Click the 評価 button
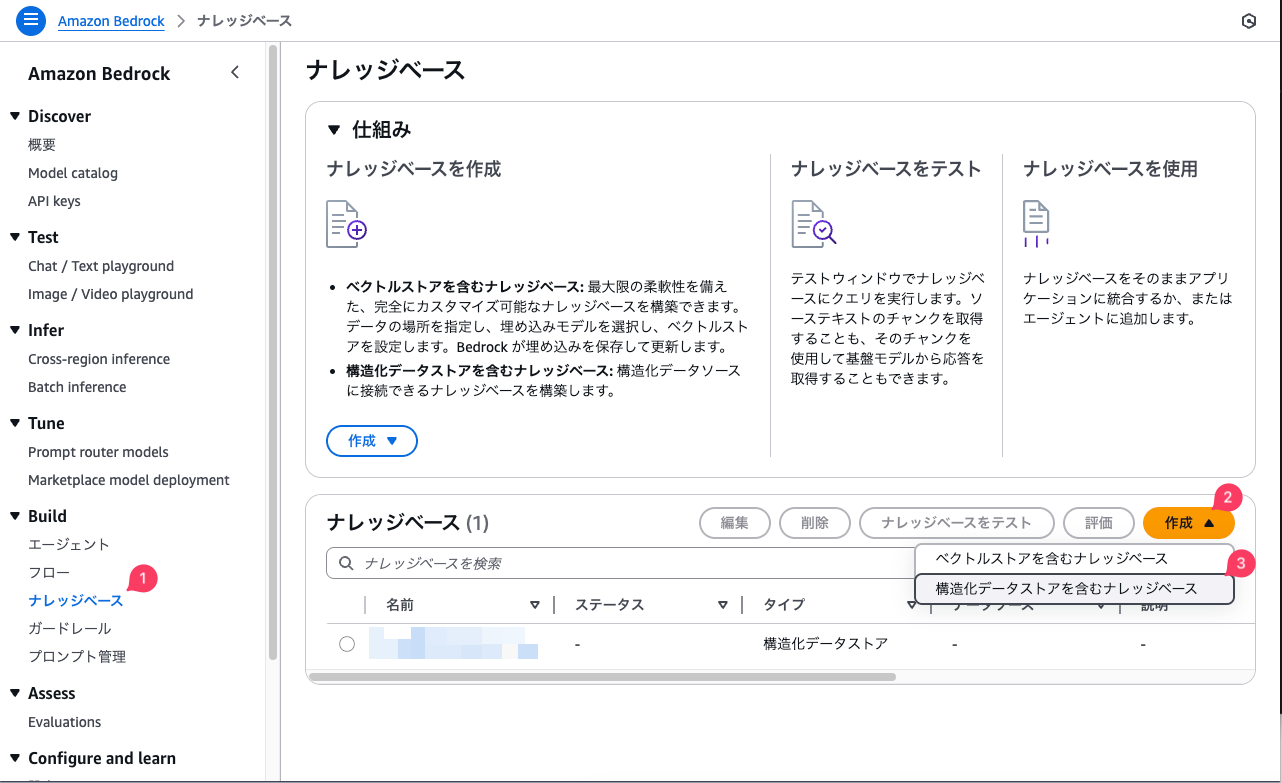This screenshot has width=1282, height=783. (x=1099, y=523)
